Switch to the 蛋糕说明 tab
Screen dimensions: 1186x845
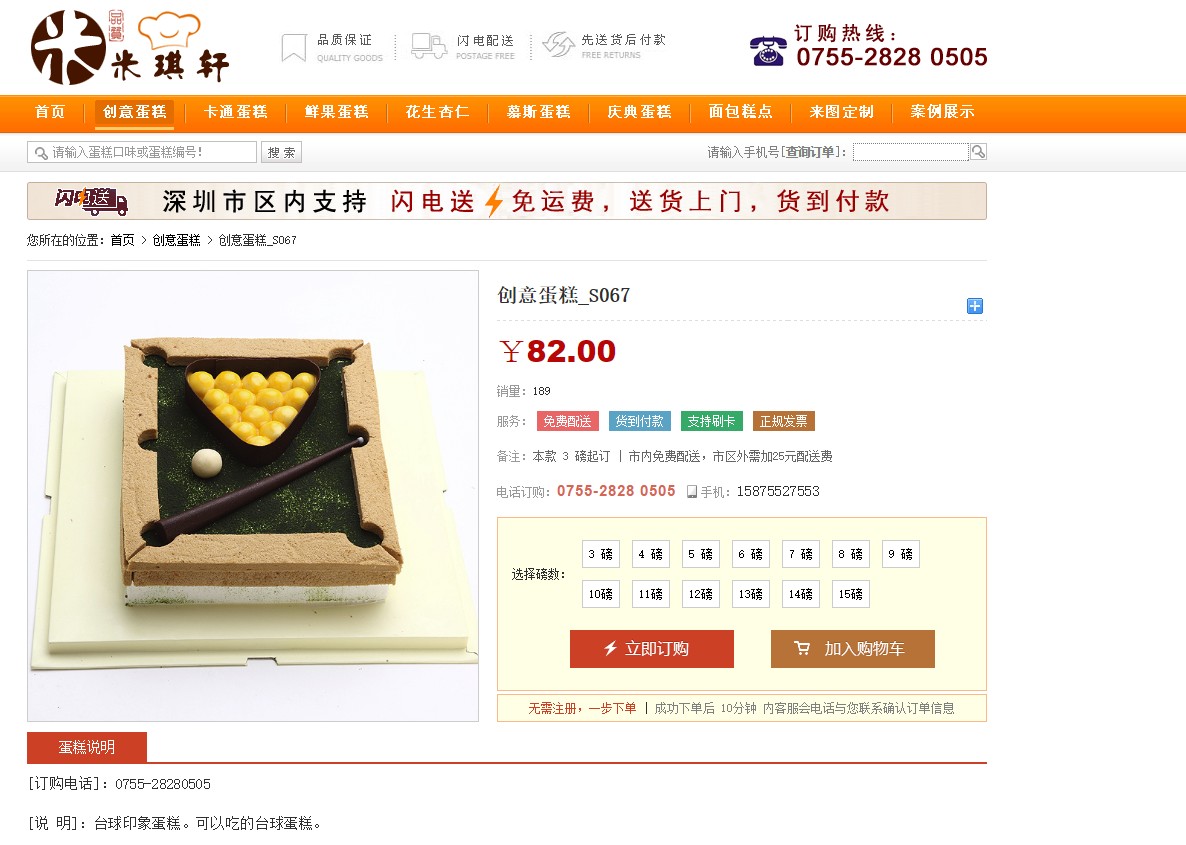pyautogui.click(x=87, y=747)
